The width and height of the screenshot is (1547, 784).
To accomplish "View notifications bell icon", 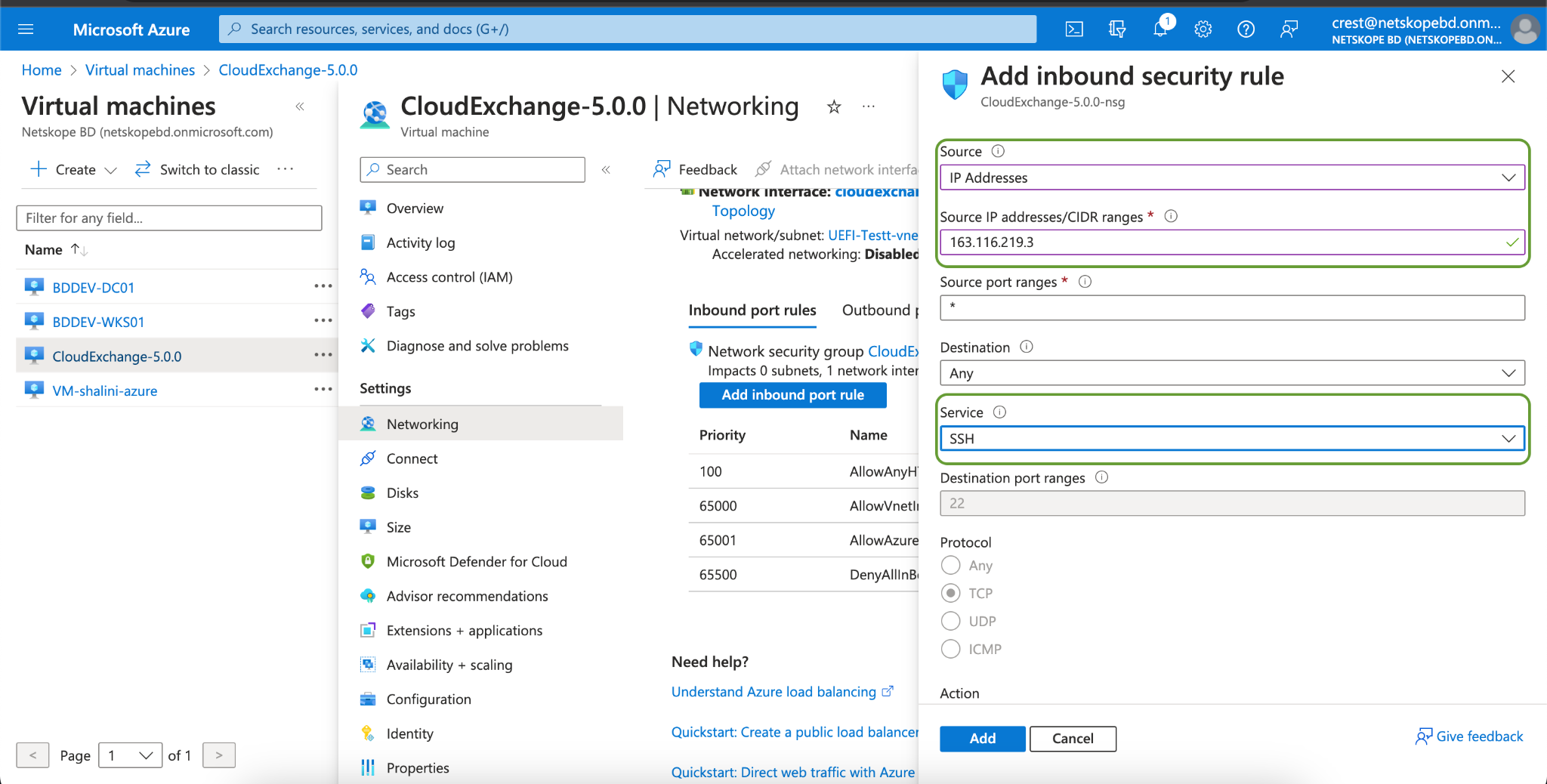I will [x=1160, y=29].
